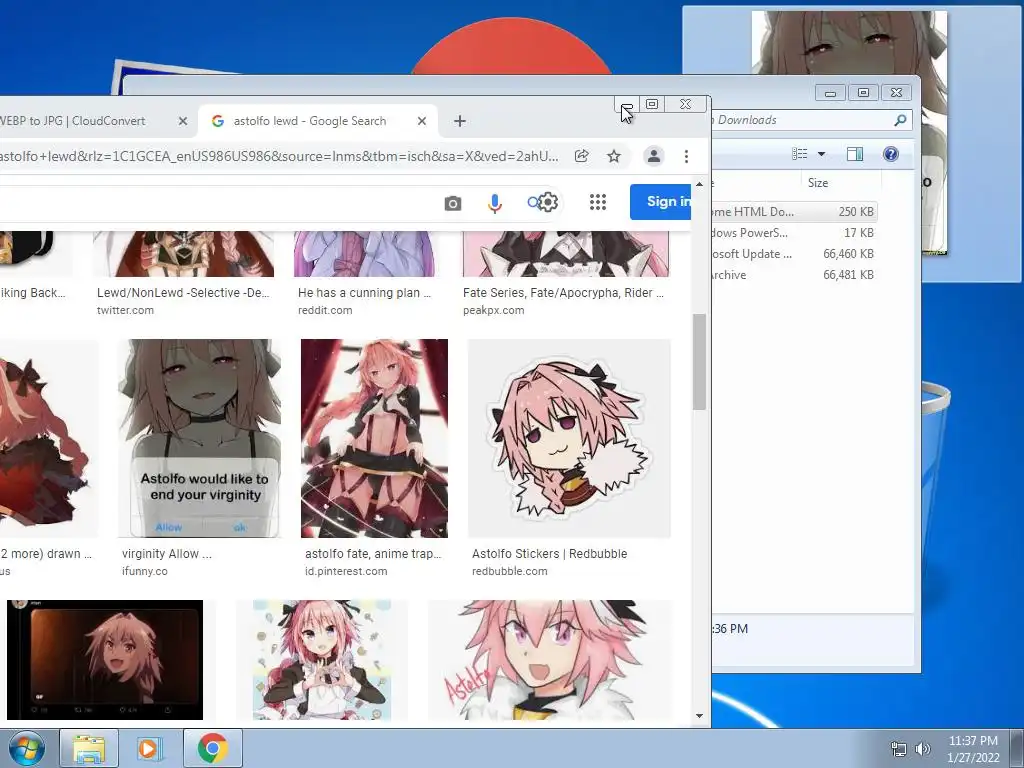
Task: Select the Archive file row, 66,481 KB
Action: click(793, 275)
